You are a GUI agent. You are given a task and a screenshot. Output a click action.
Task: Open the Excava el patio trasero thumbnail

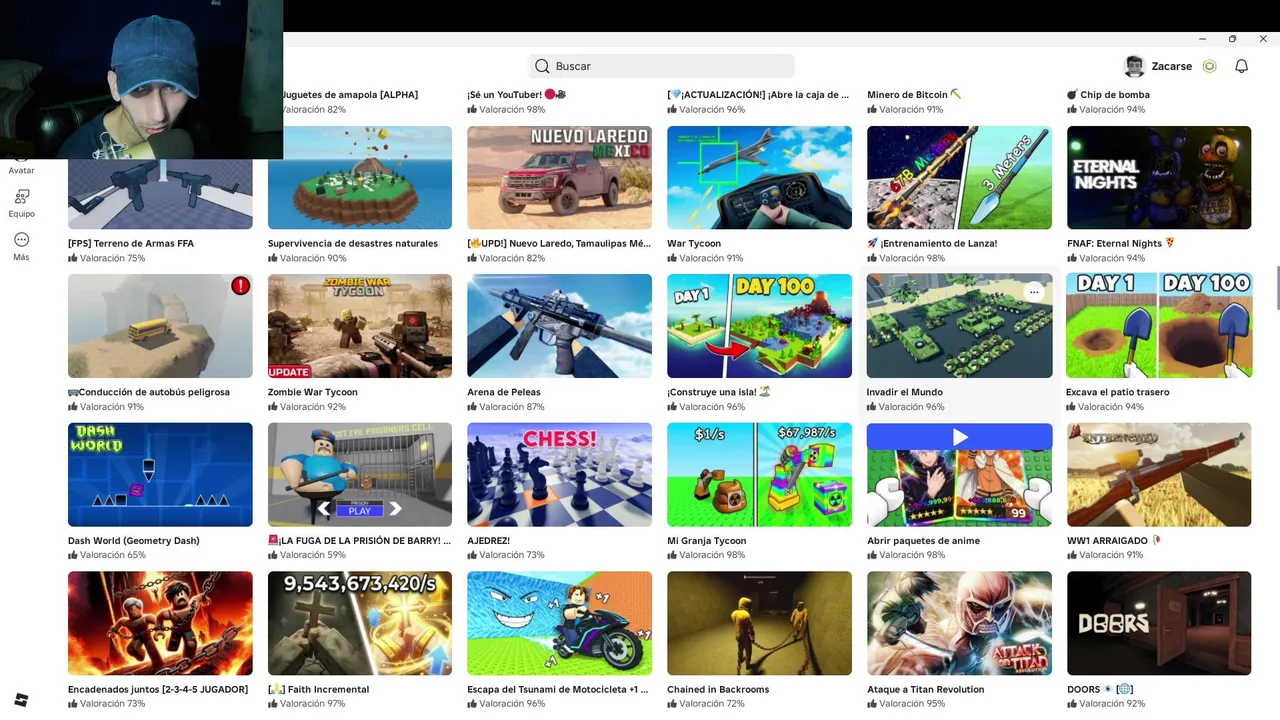[x=1159, y=326]
